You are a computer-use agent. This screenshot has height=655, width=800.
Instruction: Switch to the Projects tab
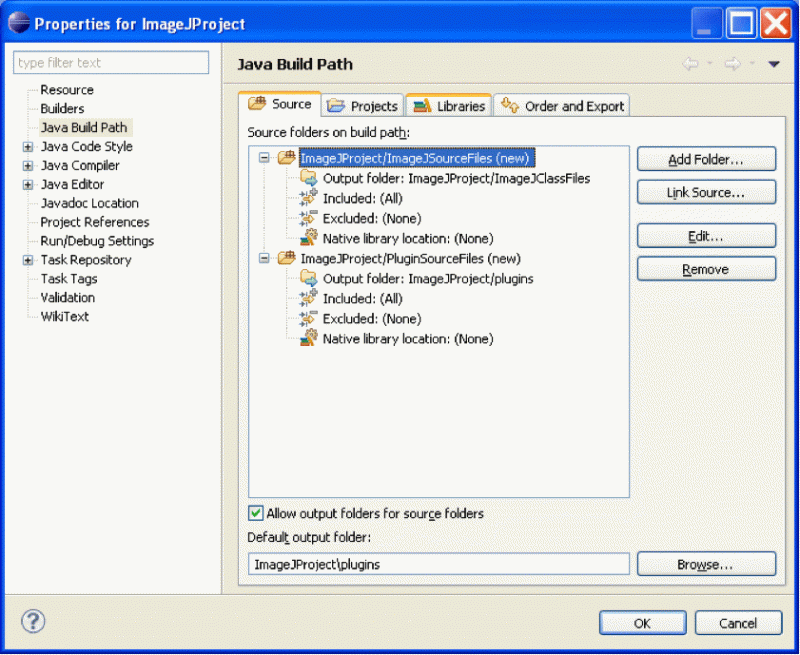point(363,106)
